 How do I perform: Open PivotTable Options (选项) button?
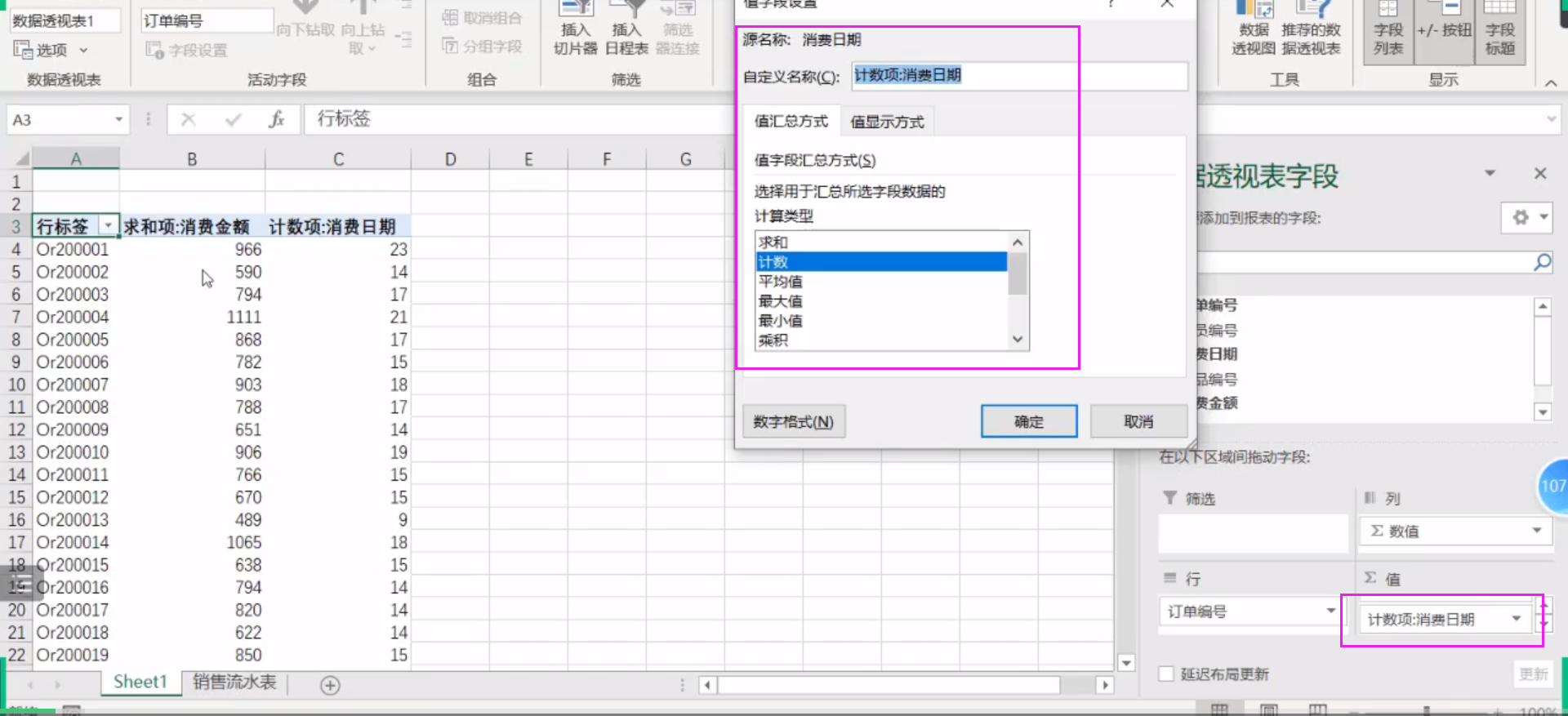pos(41,50)
